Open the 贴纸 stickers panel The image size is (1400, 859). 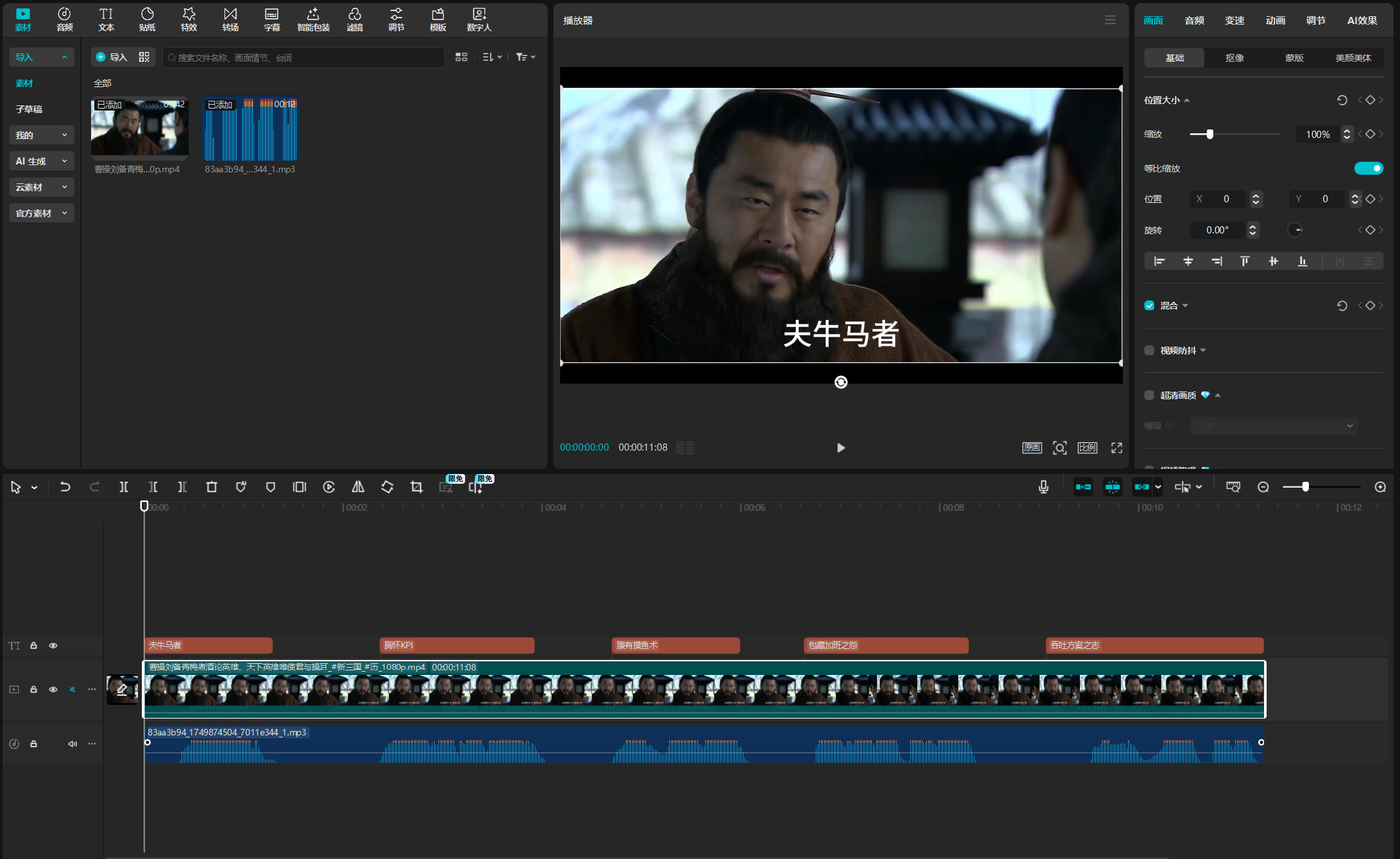point(147,20)
